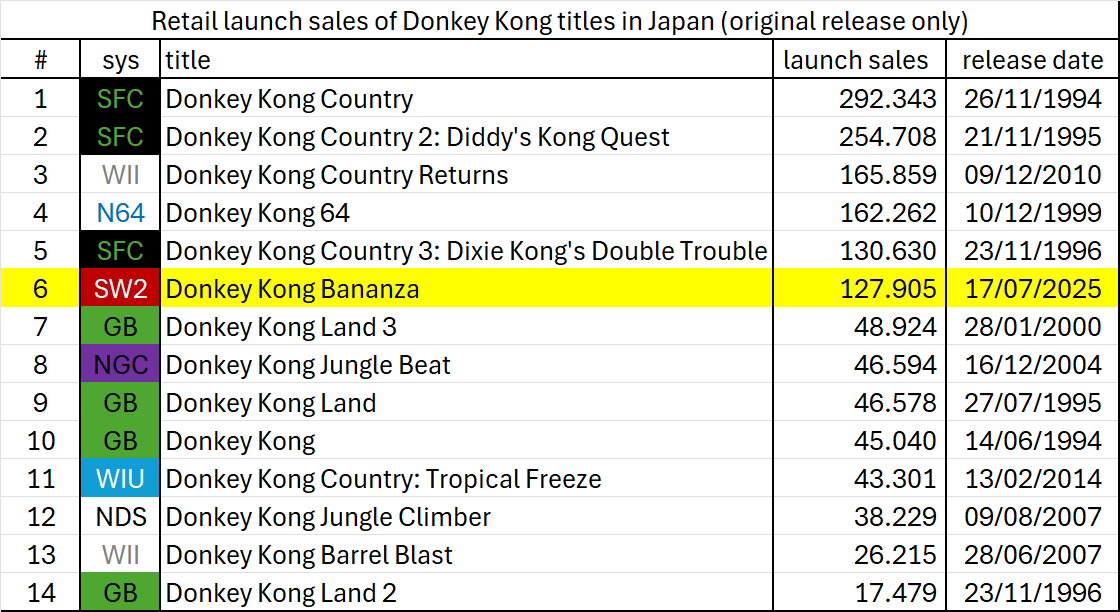Image resolution: width=1120 pixels, height=612 pixels.
Task: Select the 17.479 sales value cell
Action: pyautogui.click(x=859, y=593)
